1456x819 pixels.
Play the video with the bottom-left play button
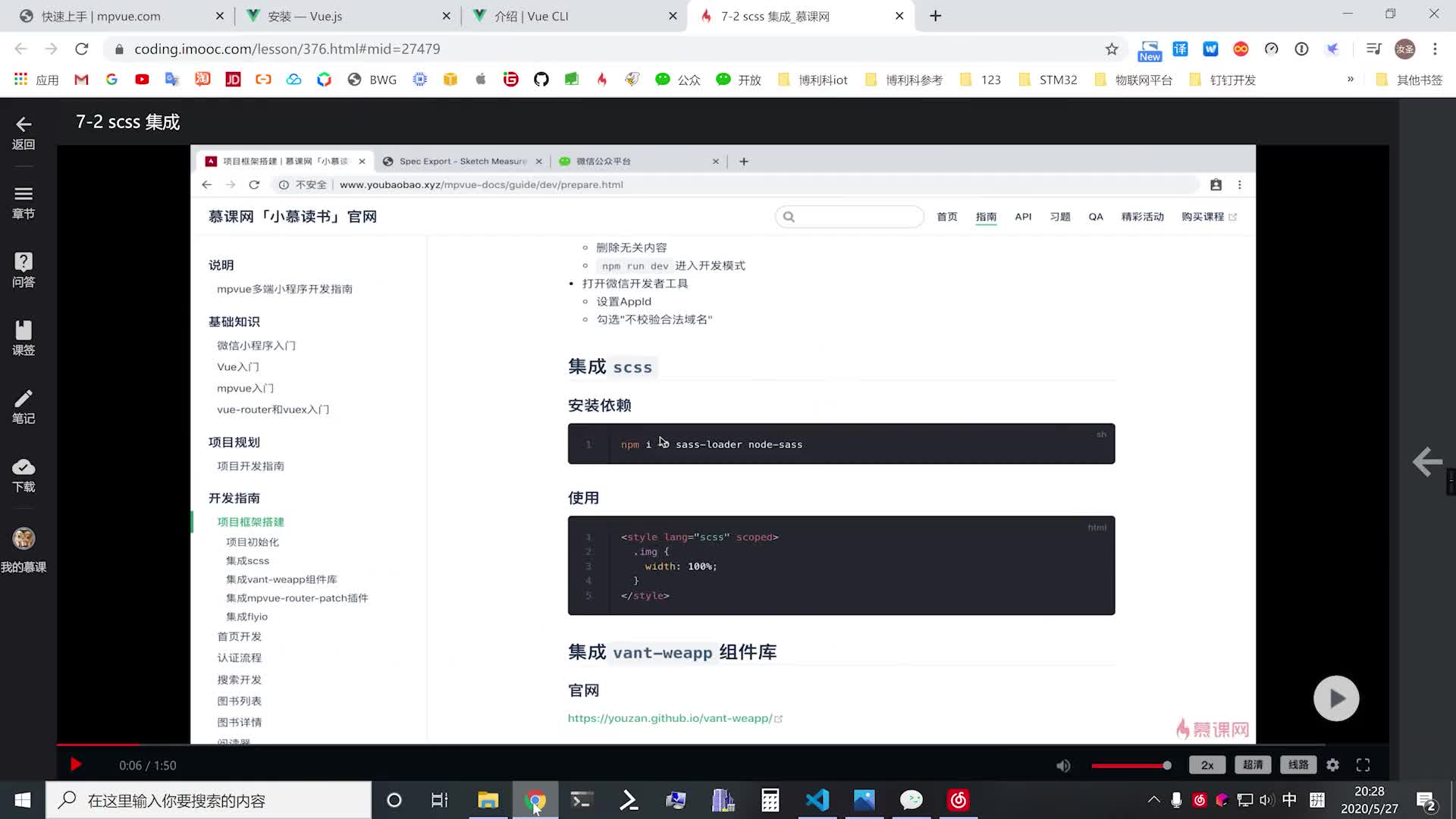(x=76, y=764)
